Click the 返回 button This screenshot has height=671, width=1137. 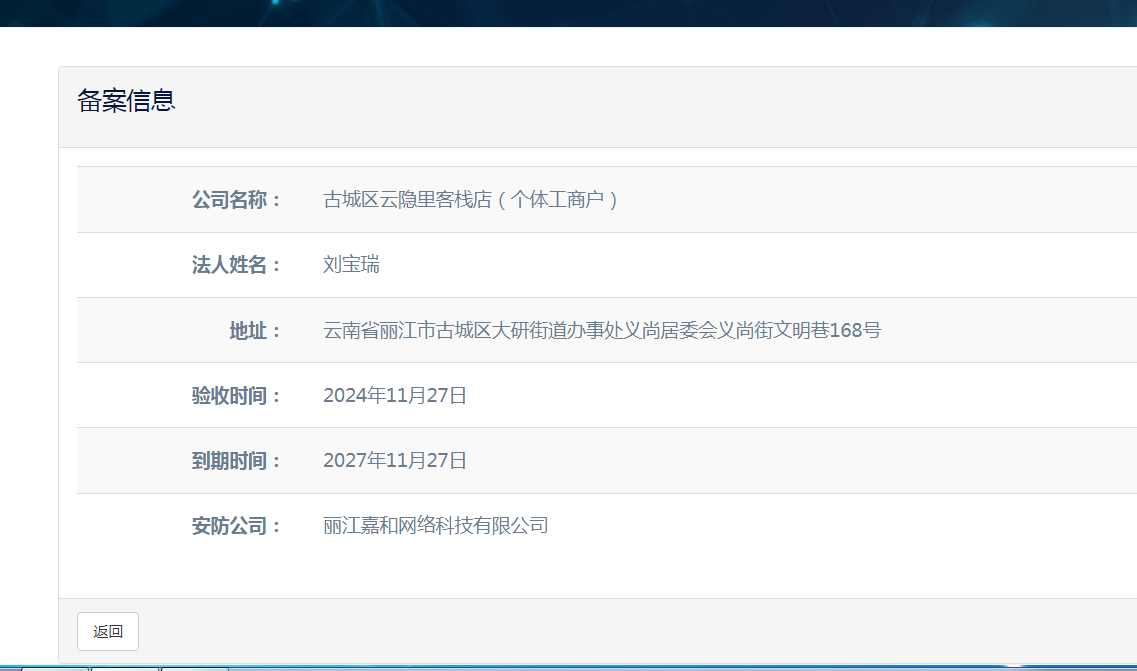[x=108, y=631]
